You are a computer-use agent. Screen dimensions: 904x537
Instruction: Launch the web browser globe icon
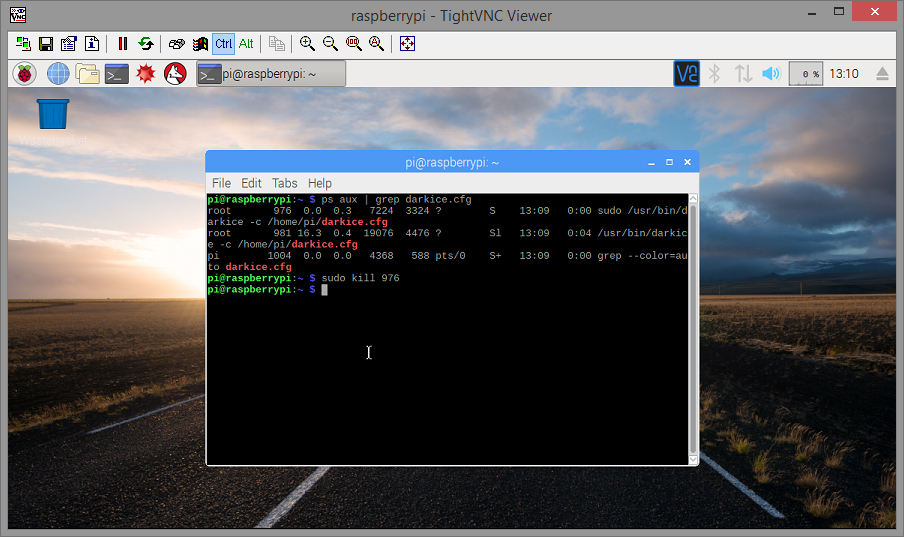(x=58, y=74)
